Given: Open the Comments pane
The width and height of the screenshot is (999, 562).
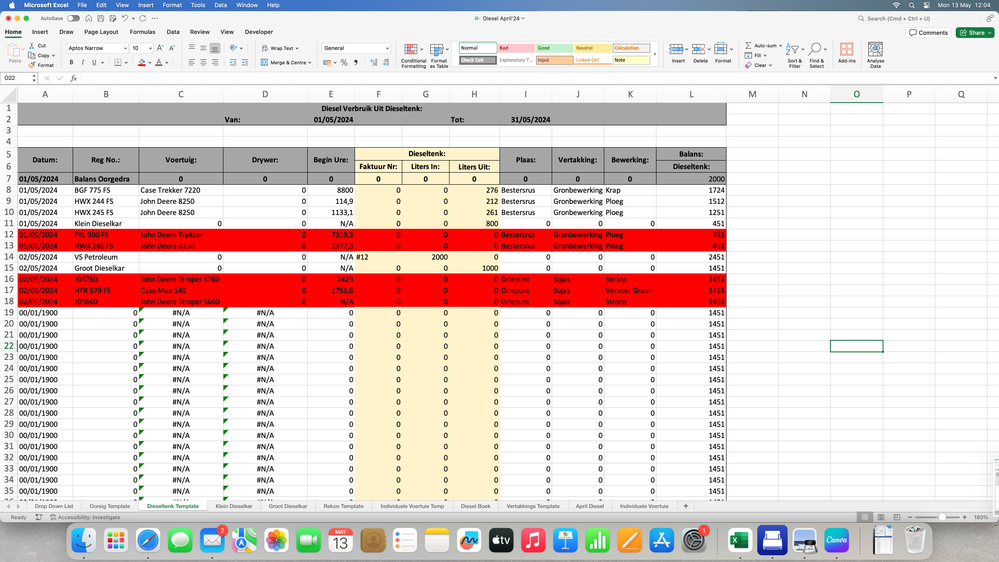Looking at the screenshot, I should (928, 32).
